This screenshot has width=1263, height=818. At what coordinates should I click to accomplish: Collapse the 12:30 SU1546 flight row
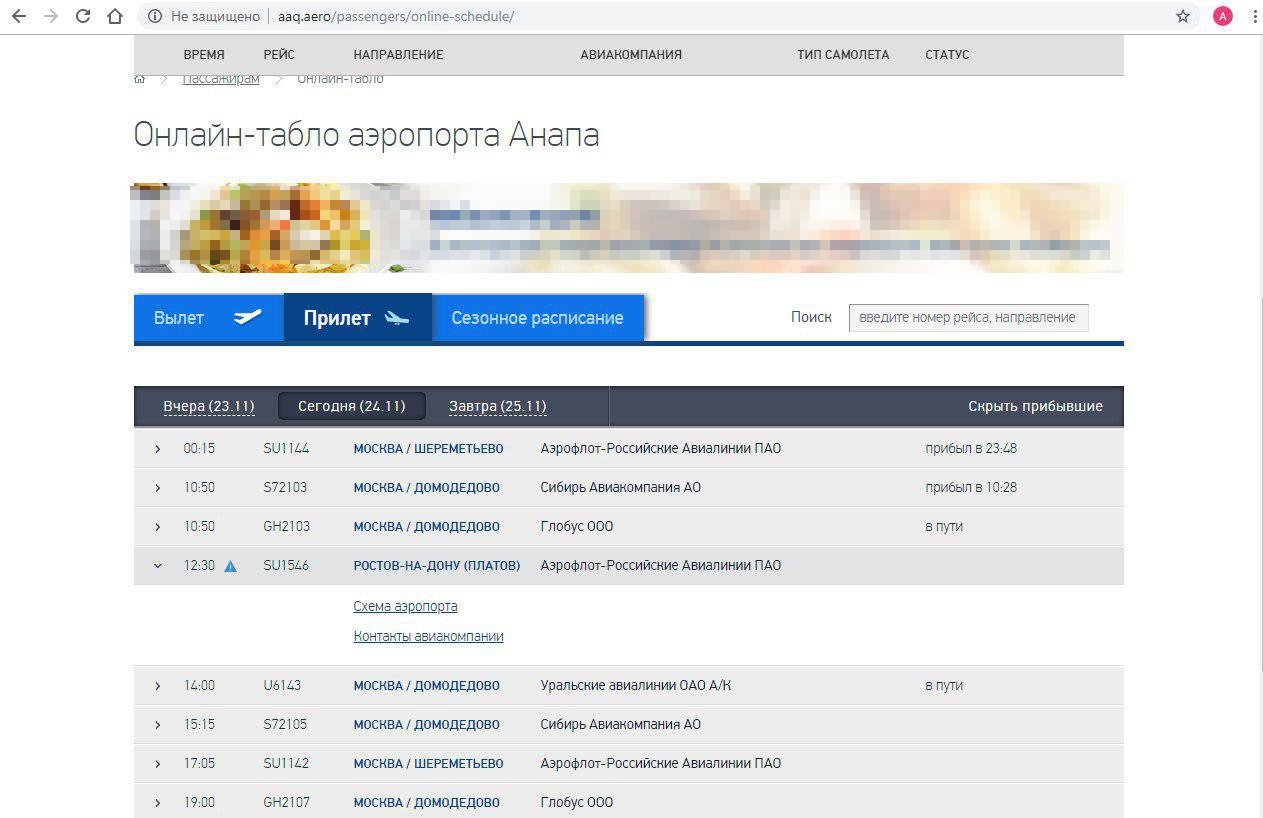[x=157, y=566]
